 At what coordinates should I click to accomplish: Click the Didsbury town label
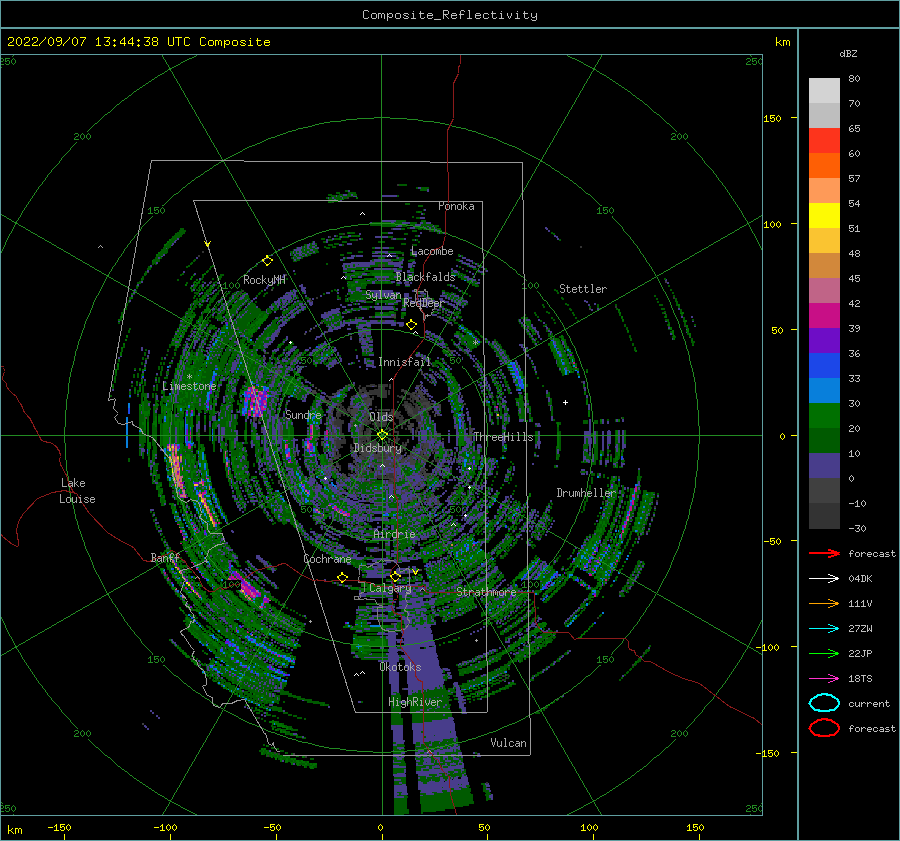(x=377, y=448)
